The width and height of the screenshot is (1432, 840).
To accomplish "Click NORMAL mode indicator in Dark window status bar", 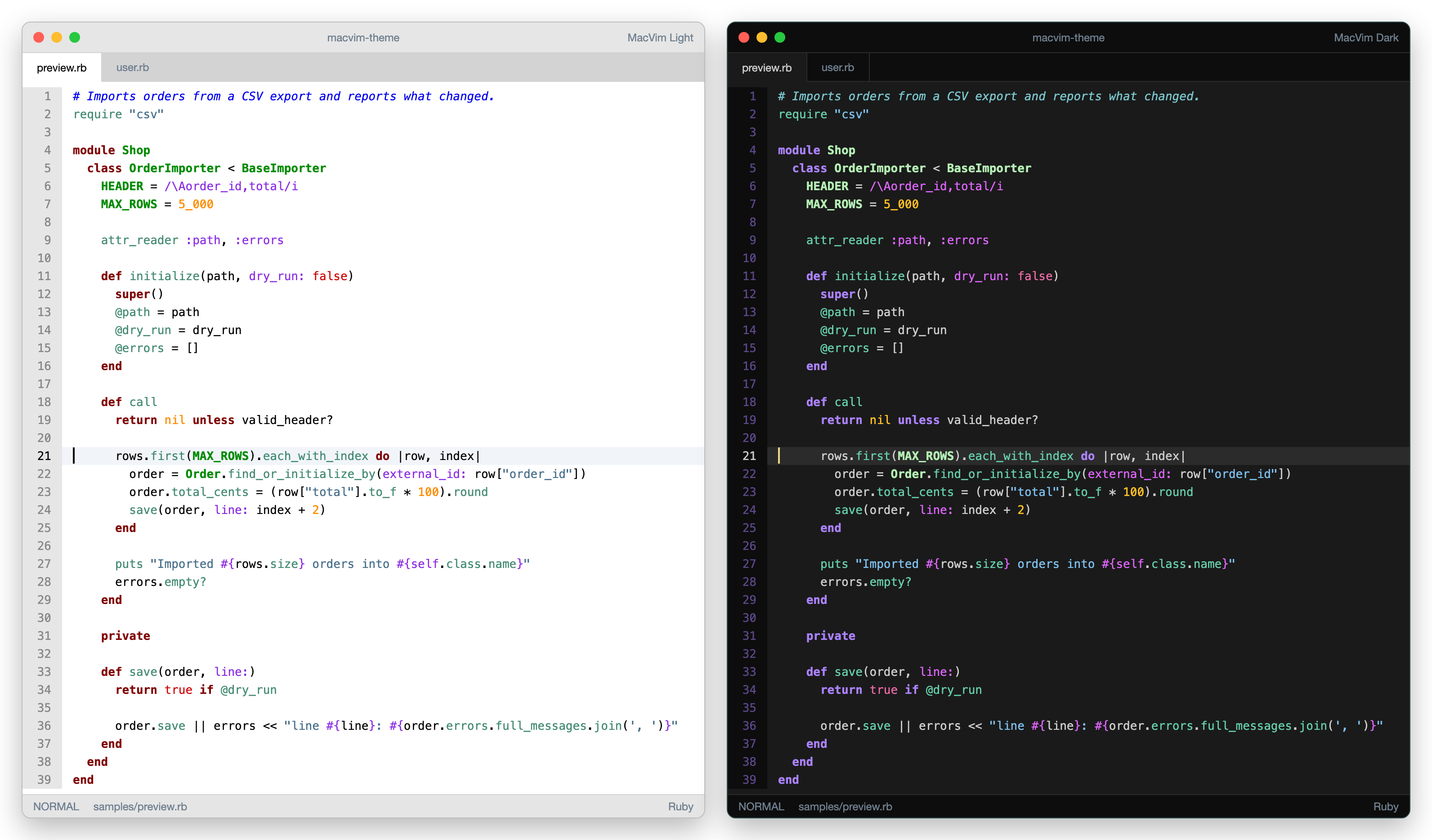I will coord(761,806).
